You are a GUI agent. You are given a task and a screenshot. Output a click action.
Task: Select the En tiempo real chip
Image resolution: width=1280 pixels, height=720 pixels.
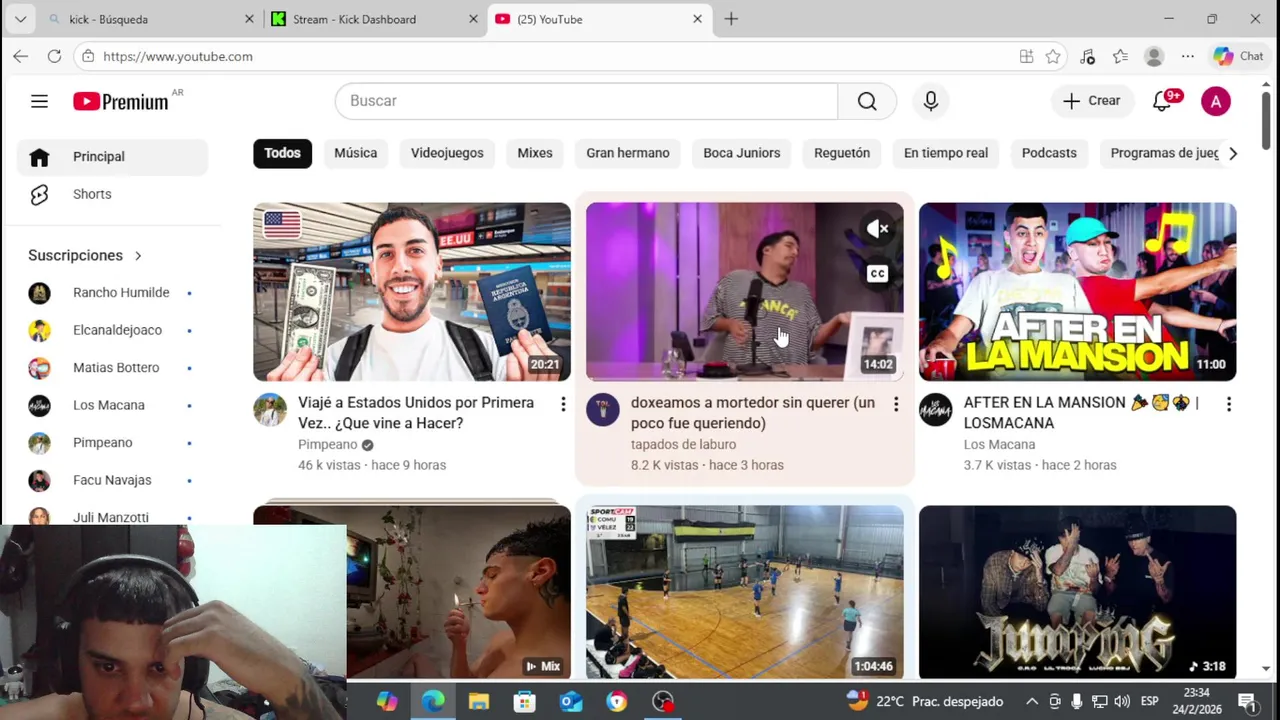(x=946, y=153)
